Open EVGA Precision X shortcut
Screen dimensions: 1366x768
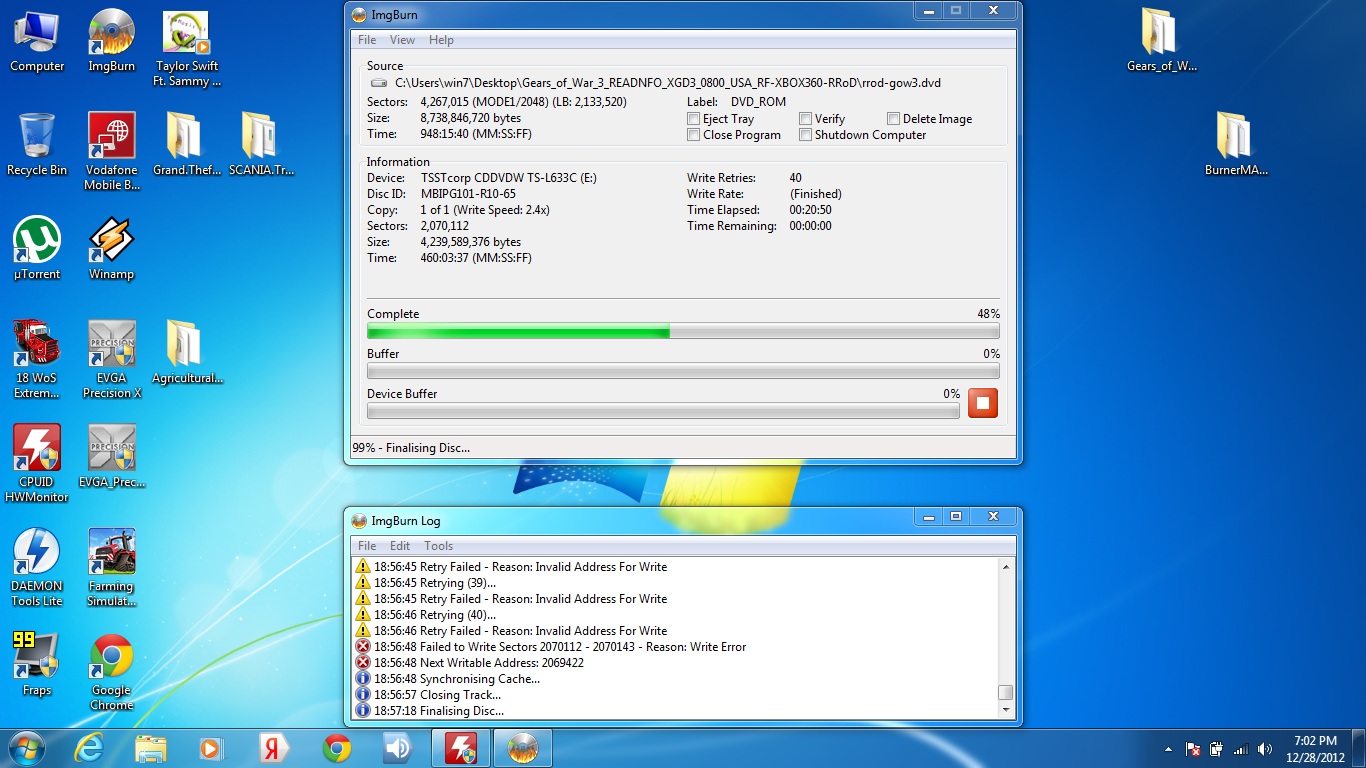coord(111,360)
